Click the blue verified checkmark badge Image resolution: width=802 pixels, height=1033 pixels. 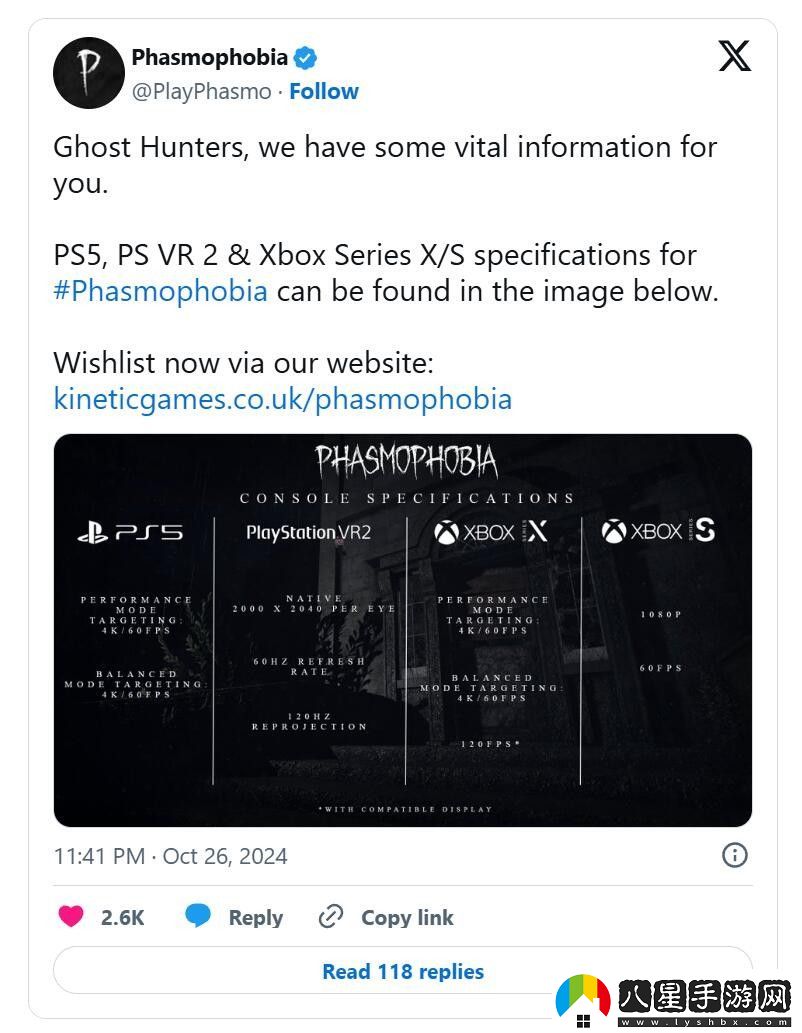pyautogui.click(x=305, y=58)
